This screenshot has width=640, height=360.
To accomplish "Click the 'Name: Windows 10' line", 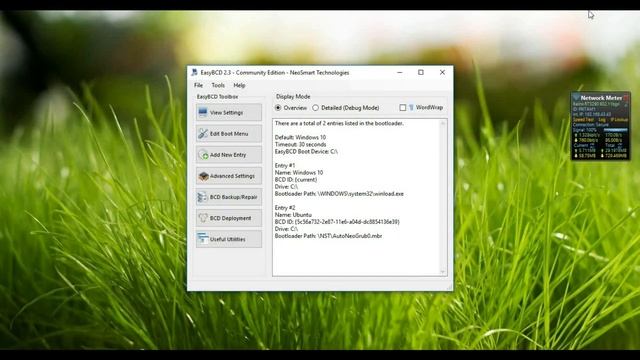I will click(x=299, y=173).
